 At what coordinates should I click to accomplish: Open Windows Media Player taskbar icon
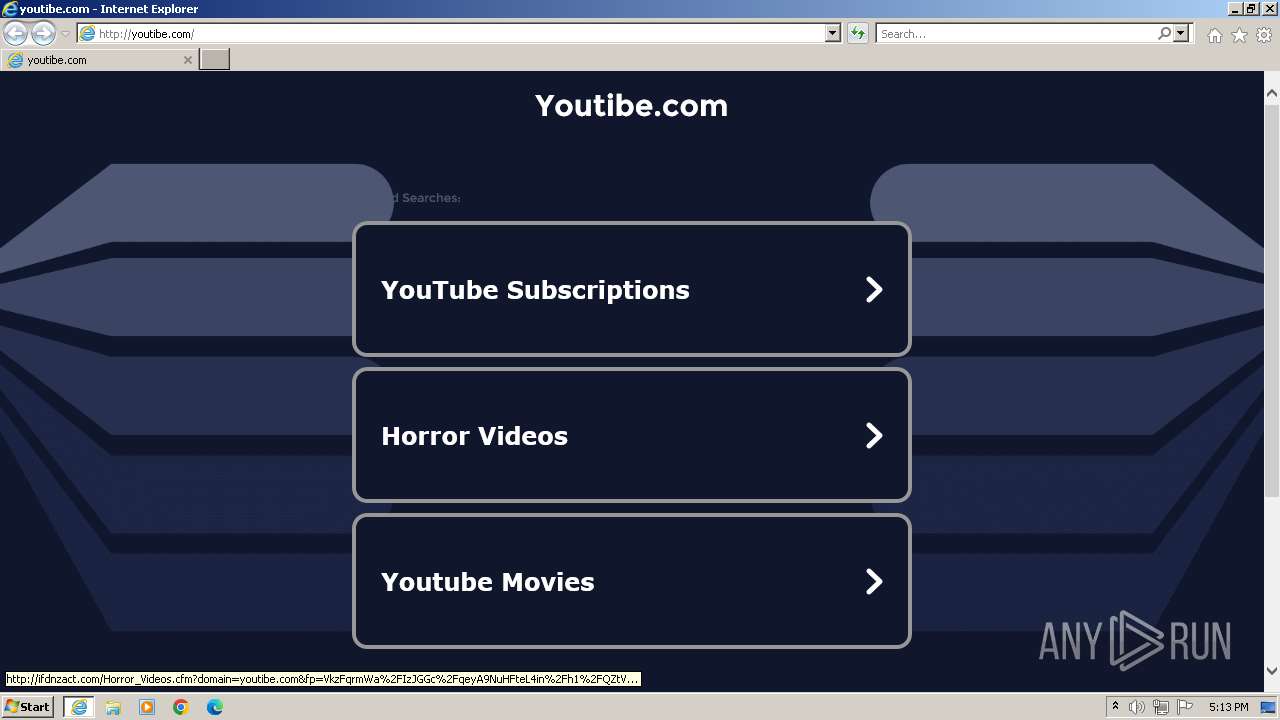pos(147,707)
